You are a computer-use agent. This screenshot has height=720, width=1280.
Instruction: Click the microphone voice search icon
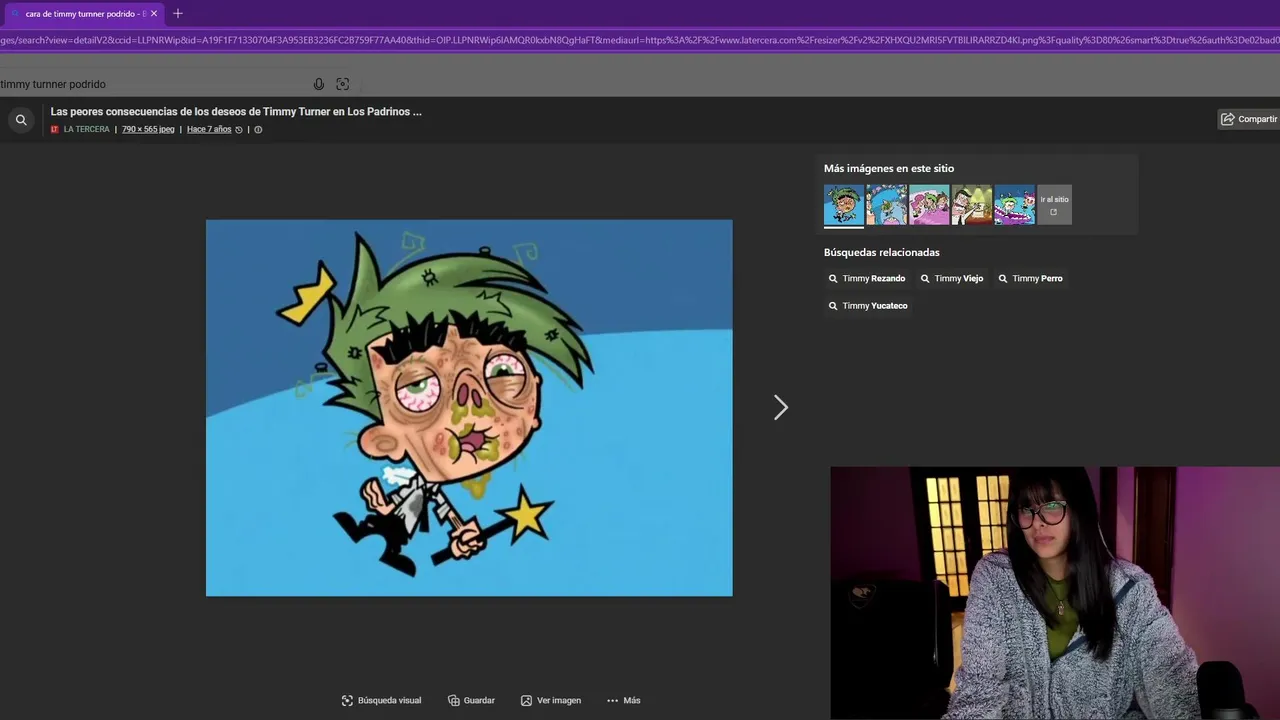(319, 84)
